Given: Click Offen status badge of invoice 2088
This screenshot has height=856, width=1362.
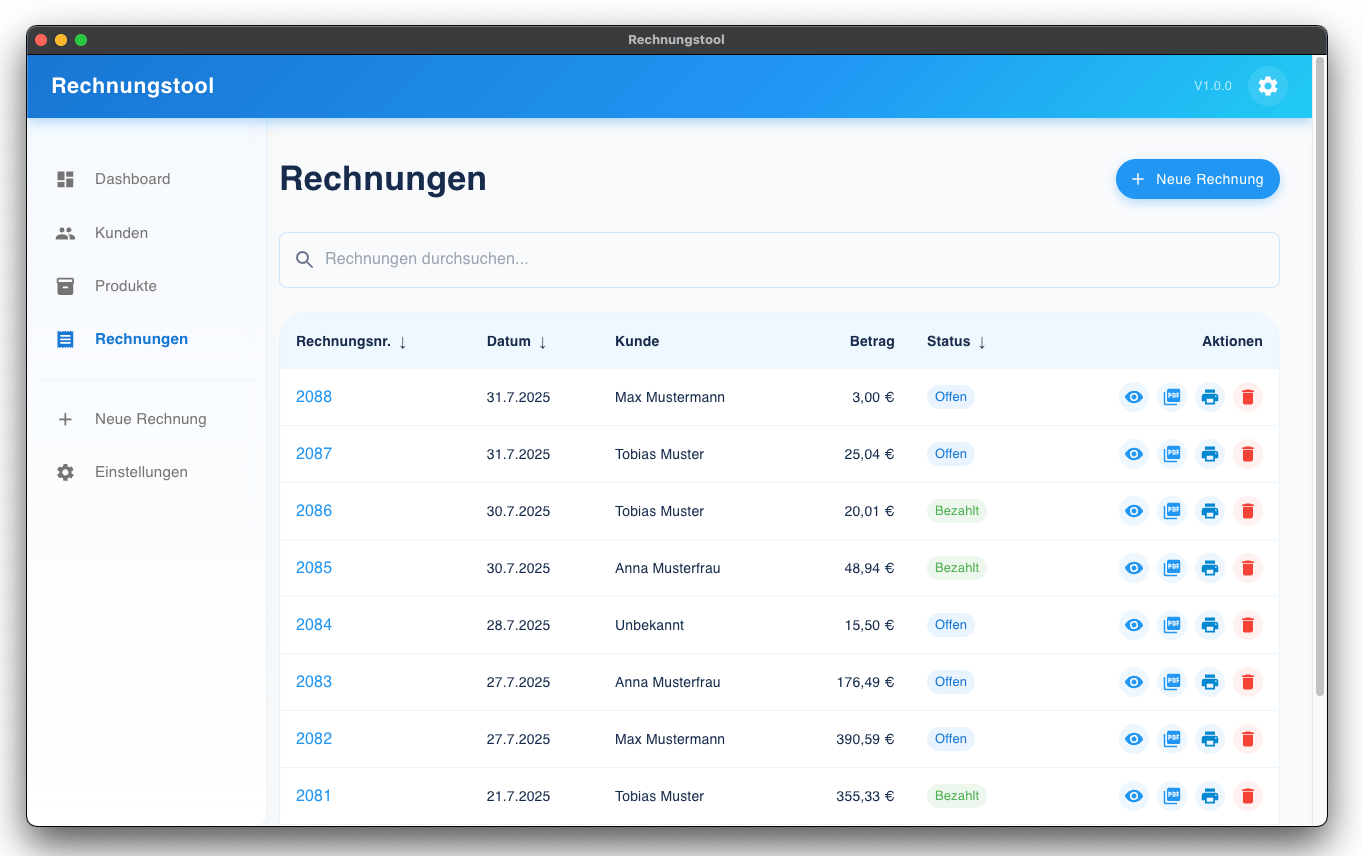Looking at the screenshot, I should tap(950, 397).
